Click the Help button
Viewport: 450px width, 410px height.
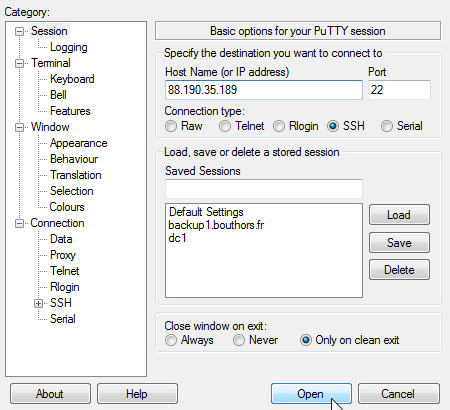(x=137, y=394)
